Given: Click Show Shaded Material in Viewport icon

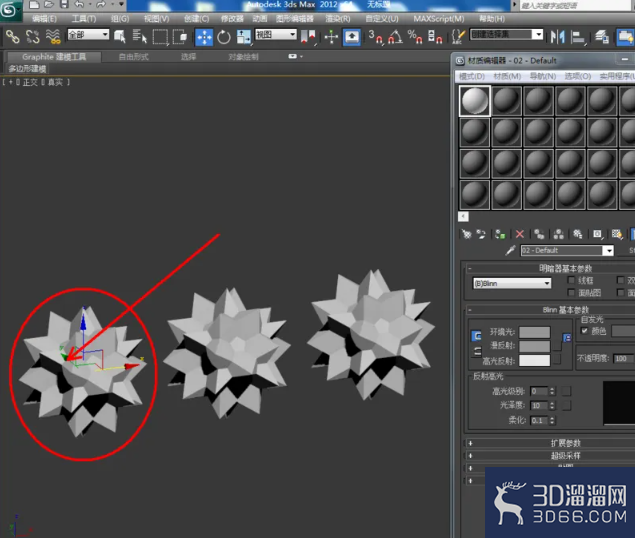Looking at the screenshot, I should coord(617,234).
